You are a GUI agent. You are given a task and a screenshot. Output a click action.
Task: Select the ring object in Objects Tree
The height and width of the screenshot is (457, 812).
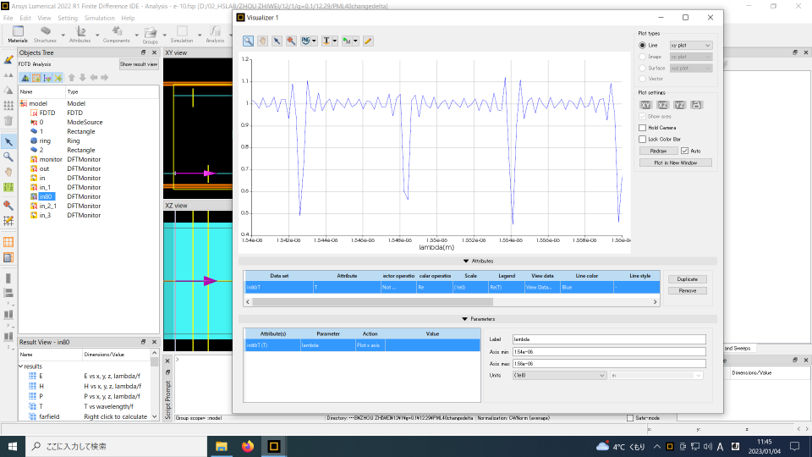click(45, 141)
